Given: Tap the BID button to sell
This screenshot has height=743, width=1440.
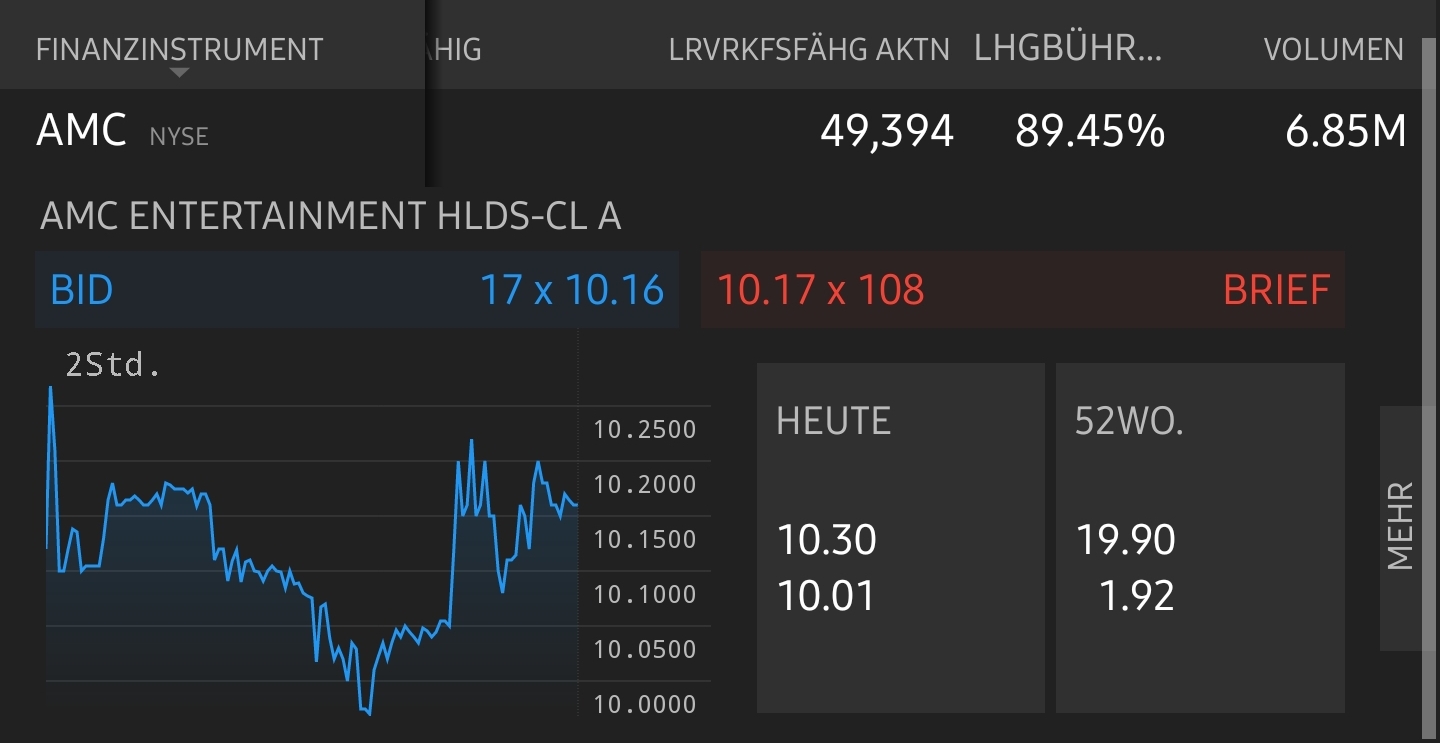Looking at the screenshot, I should click(x=357, y=290).
